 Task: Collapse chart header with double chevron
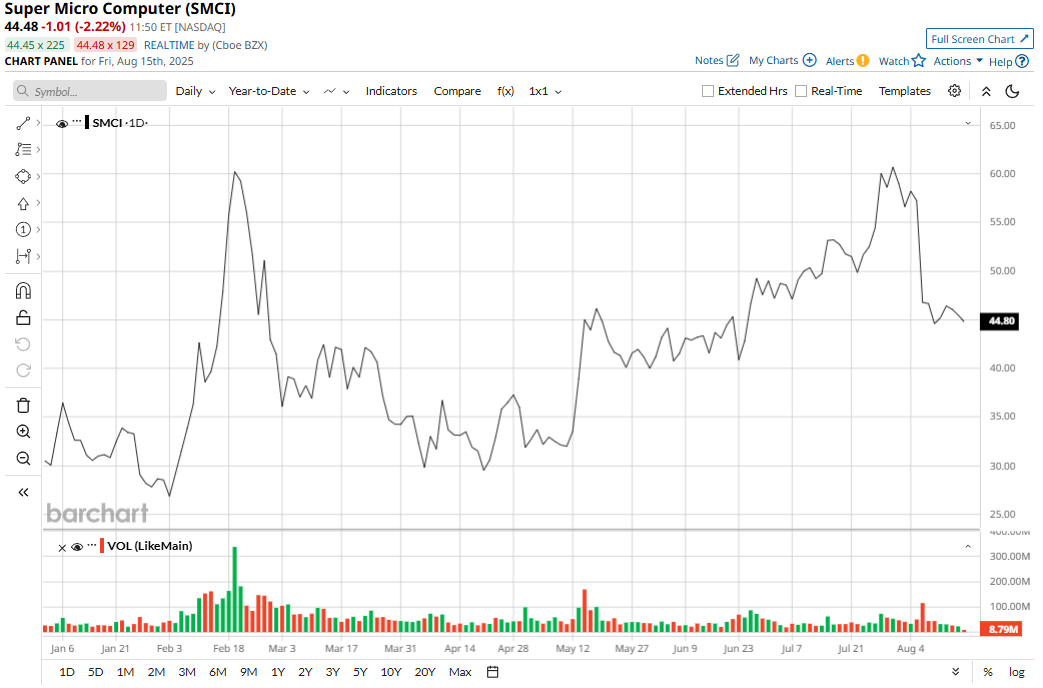coord(986,91)
